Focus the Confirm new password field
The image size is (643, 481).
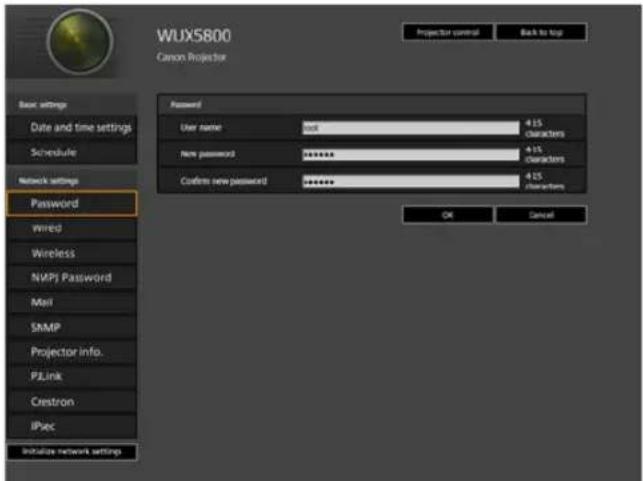click(411, 181)
